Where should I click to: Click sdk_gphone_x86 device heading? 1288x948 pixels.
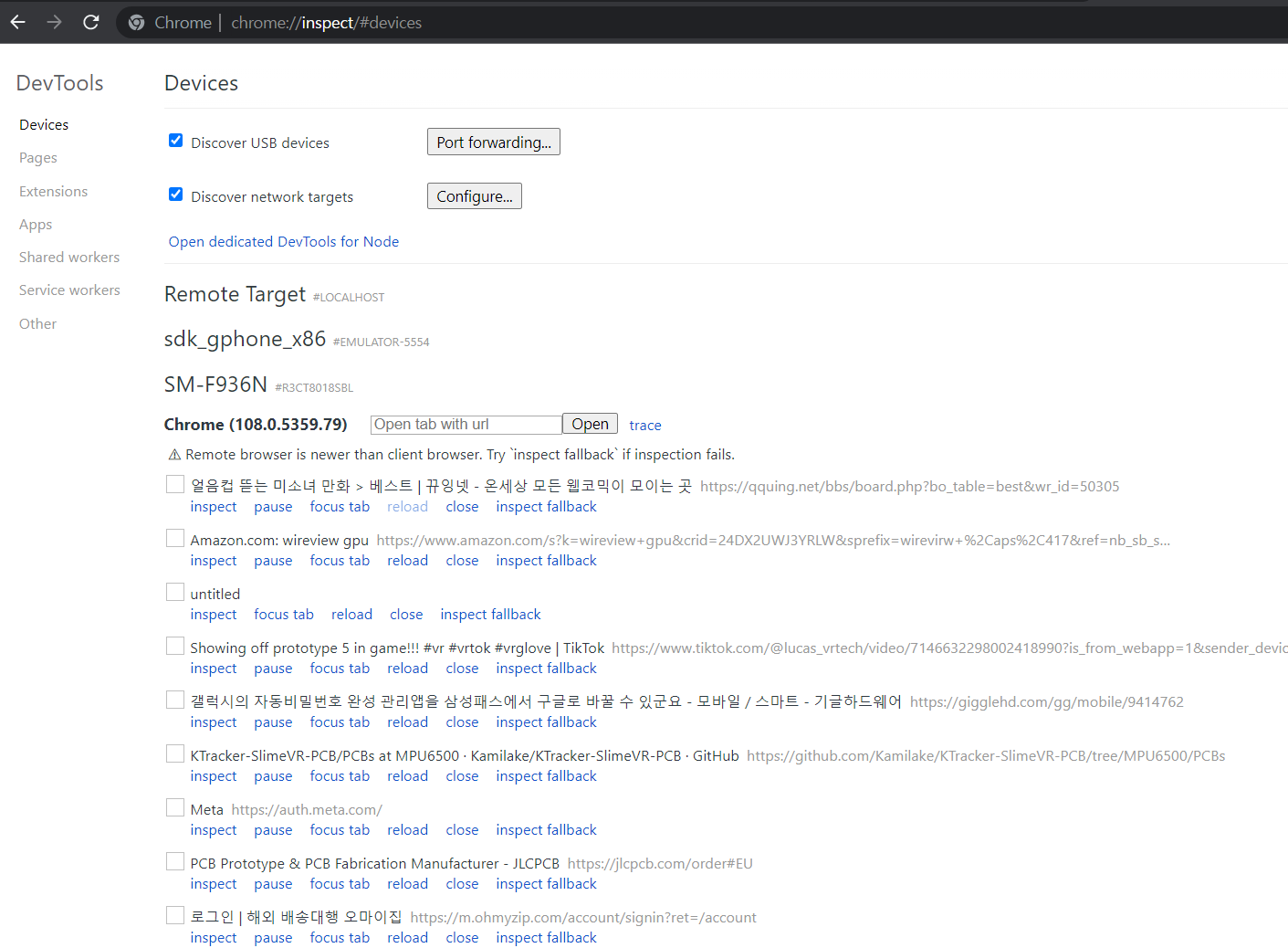coord(245,339)
